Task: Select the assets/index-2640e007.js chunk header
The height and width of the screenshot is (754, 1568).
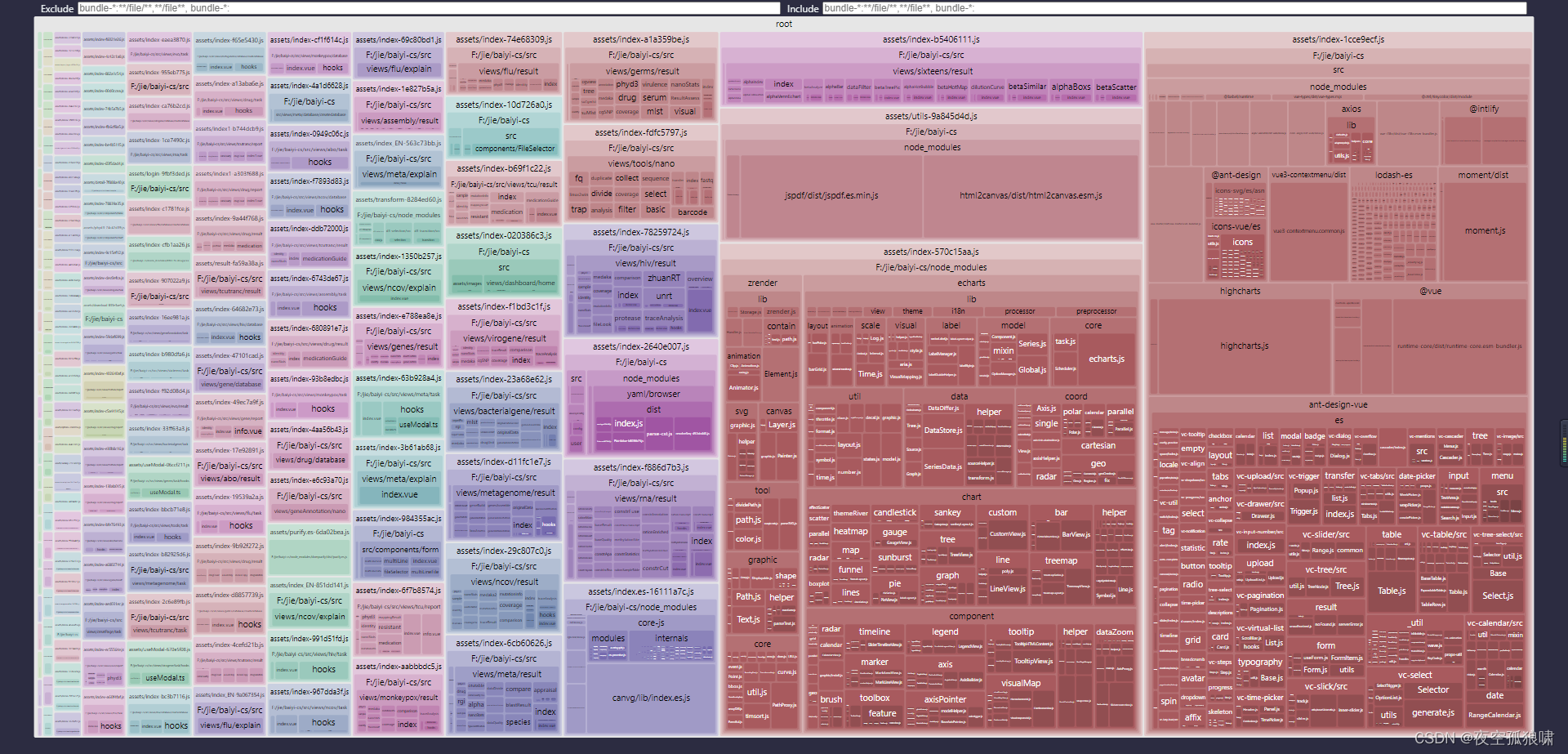Action: pos(641,346)
